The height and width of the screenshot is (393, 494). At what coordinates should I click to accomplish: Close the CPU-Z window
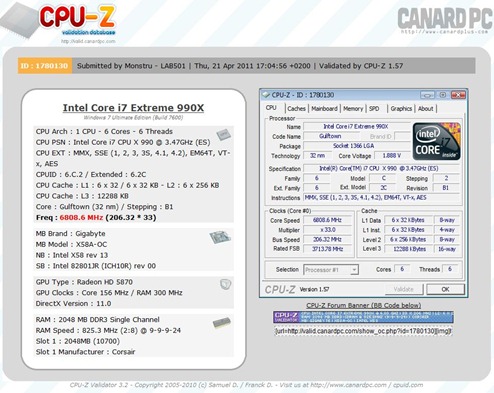(x=458, y=95)
